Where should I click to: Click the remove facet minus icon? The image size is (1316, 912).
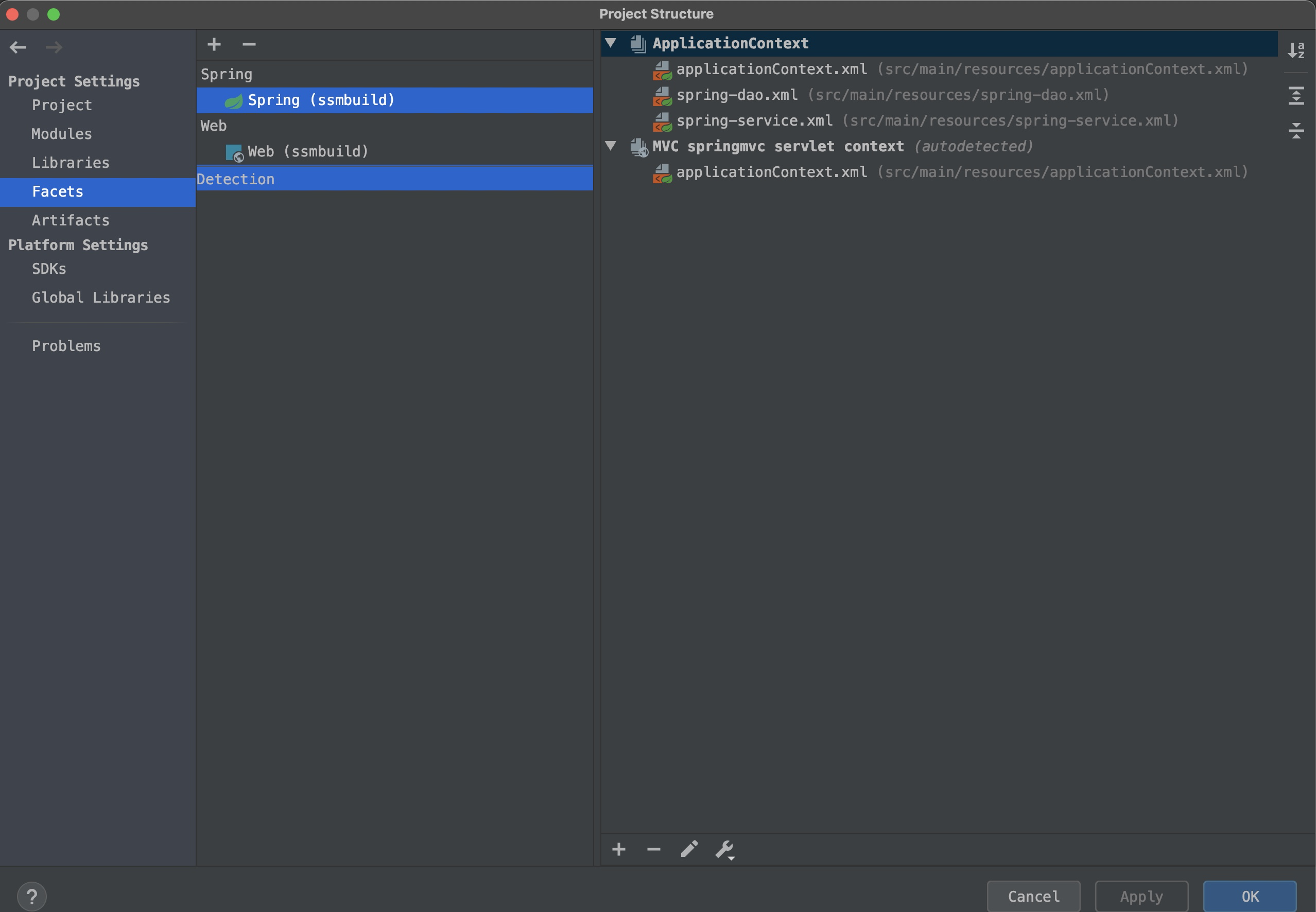(x=249, y=45)
